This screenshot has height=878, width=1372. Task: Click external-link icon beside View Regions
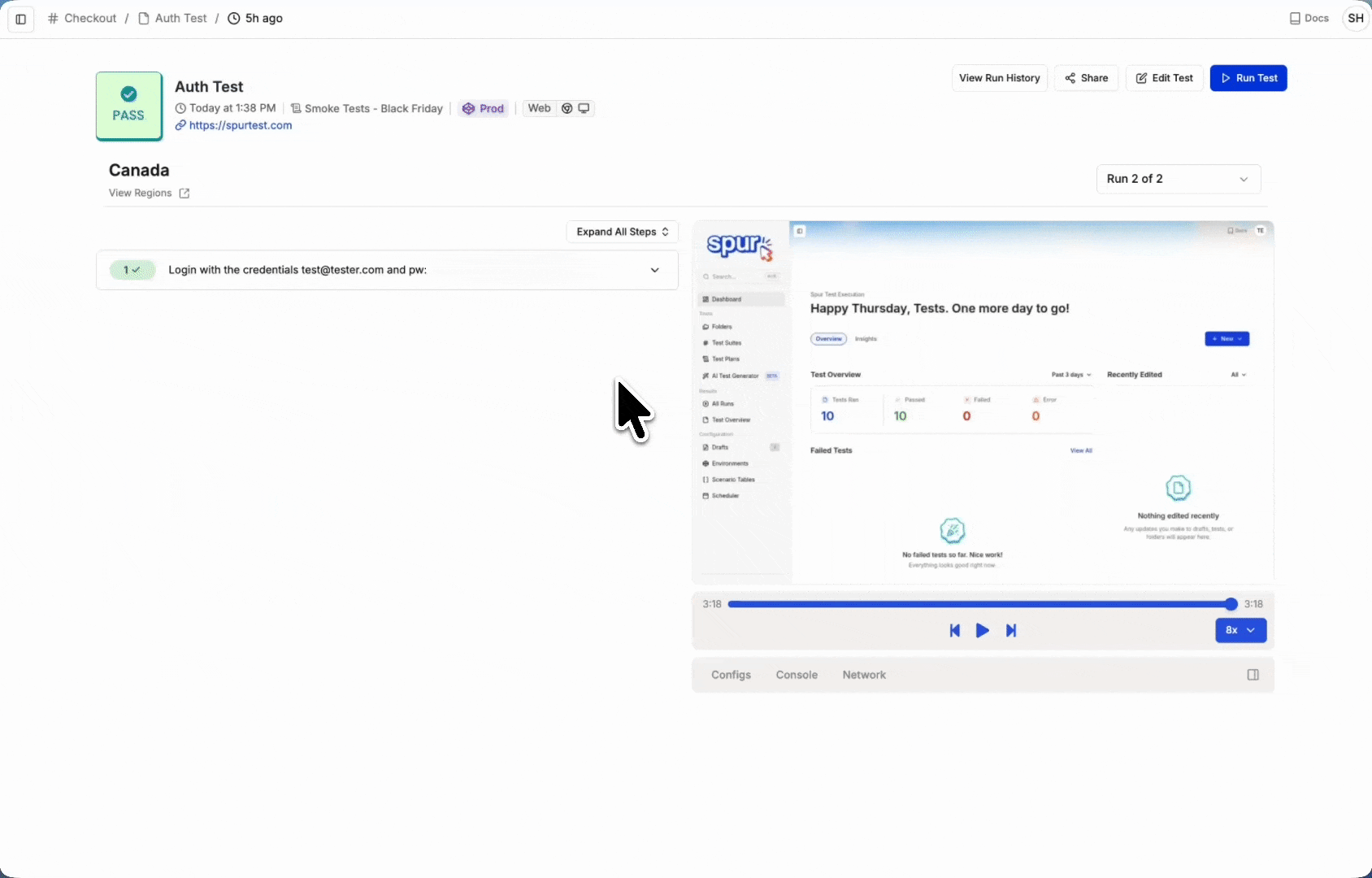[x=185, y=193]
